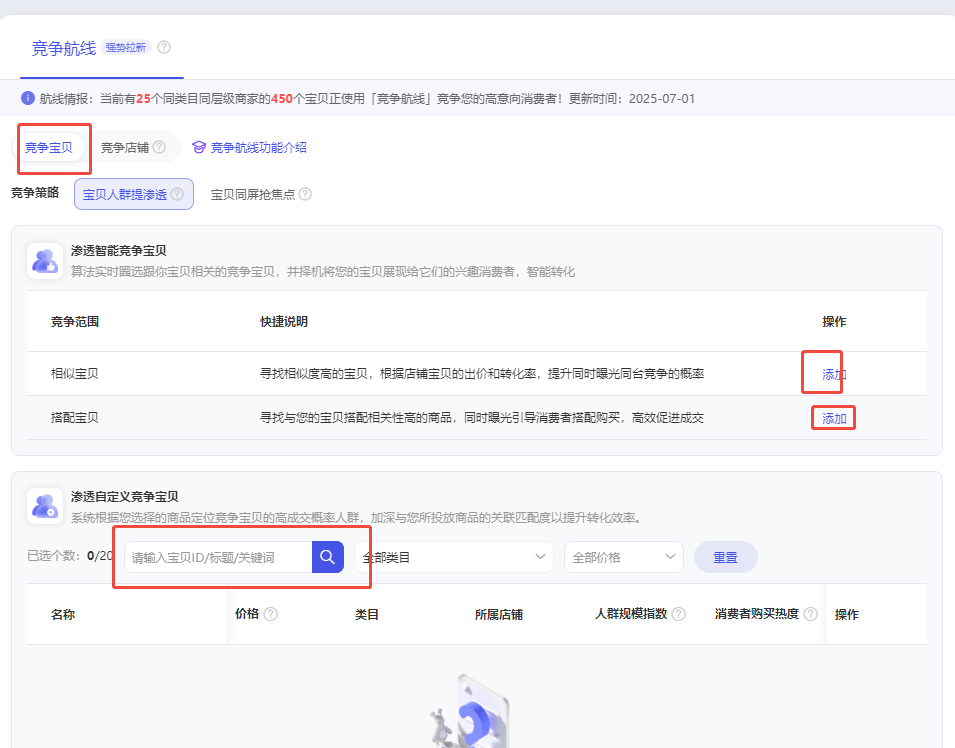955x748 pixels.
Task: Switch to the 竞争店铺 tab
Action: [125, 147]
